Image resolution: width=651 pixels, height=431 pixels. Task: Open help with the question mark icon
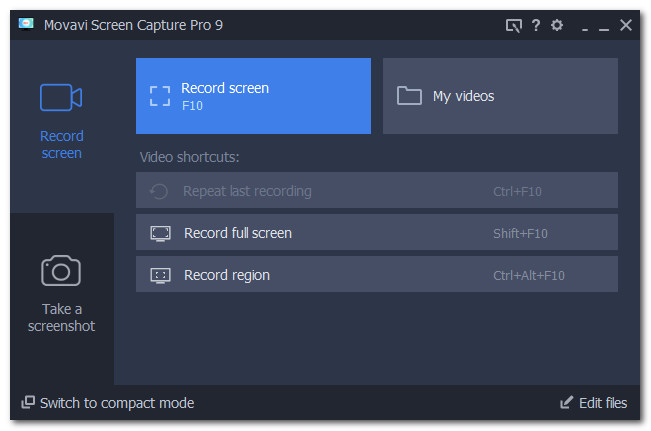click(536, 25)
